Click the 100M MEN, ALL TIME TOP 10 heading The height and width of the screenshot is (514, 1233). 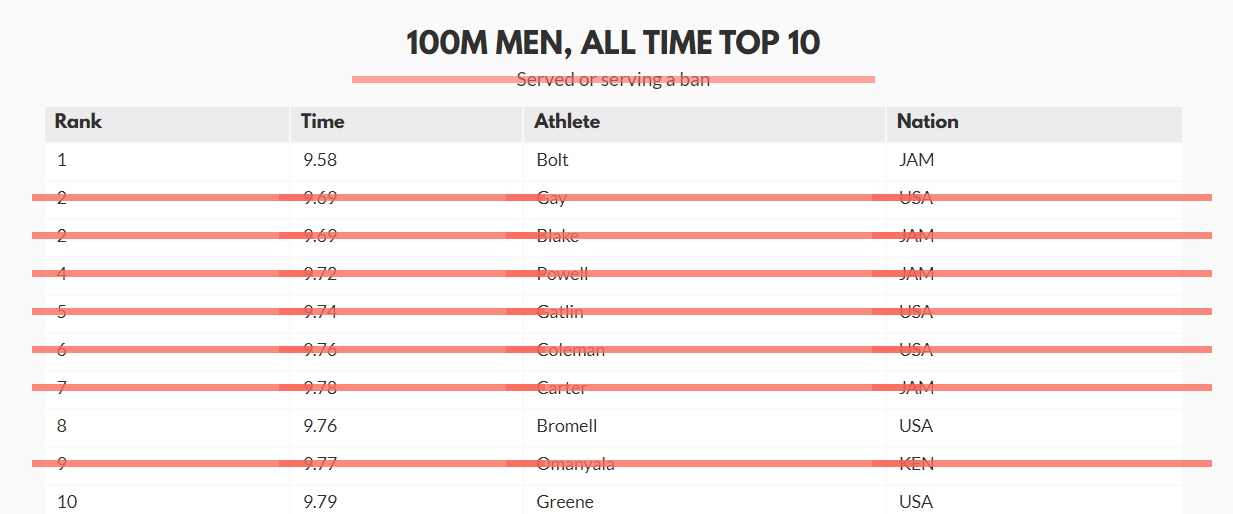pos(613,44)
